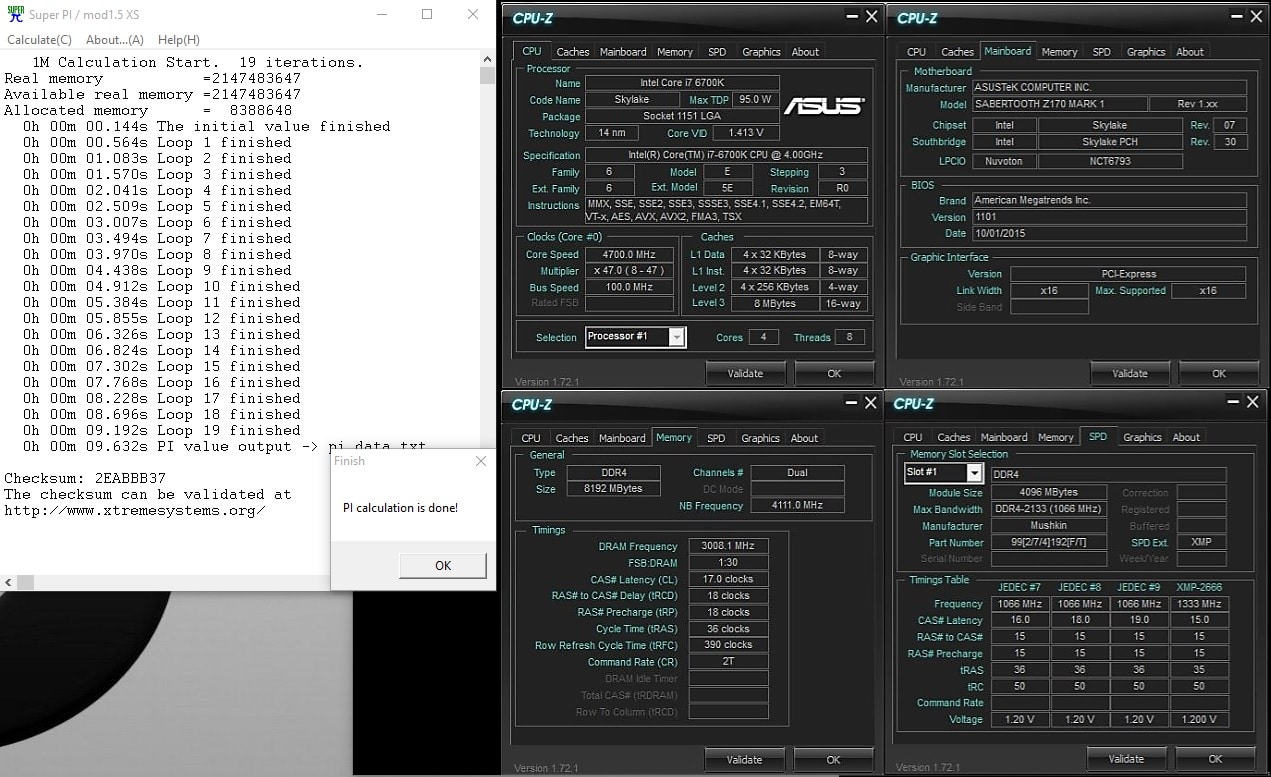Image resolution: width=1271 pixels, height=777 pixels.
Task: Click the xtremesystems.org URL in Super PI output
Action: point(135,511)
